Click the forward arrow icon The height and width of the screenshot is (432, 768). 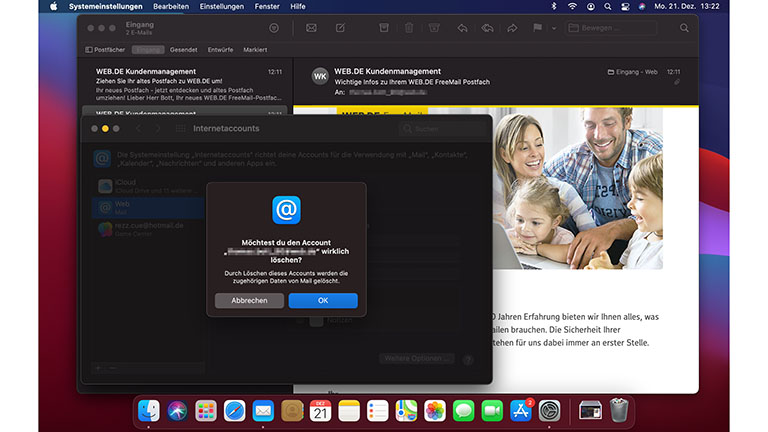click(513, 27)
